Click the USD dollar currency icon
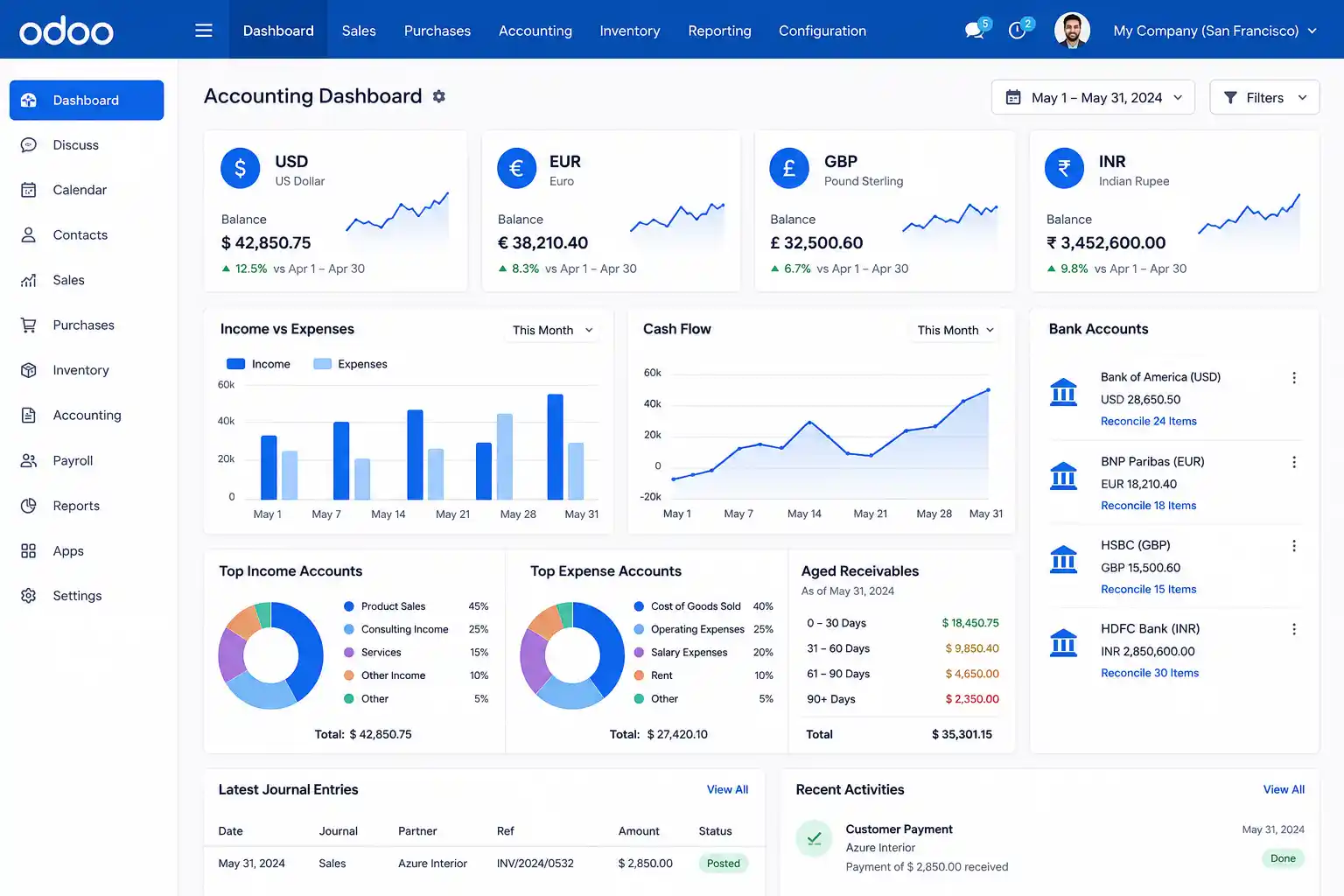The width and height of the screenshot is (1344, 896). (241, 168)
